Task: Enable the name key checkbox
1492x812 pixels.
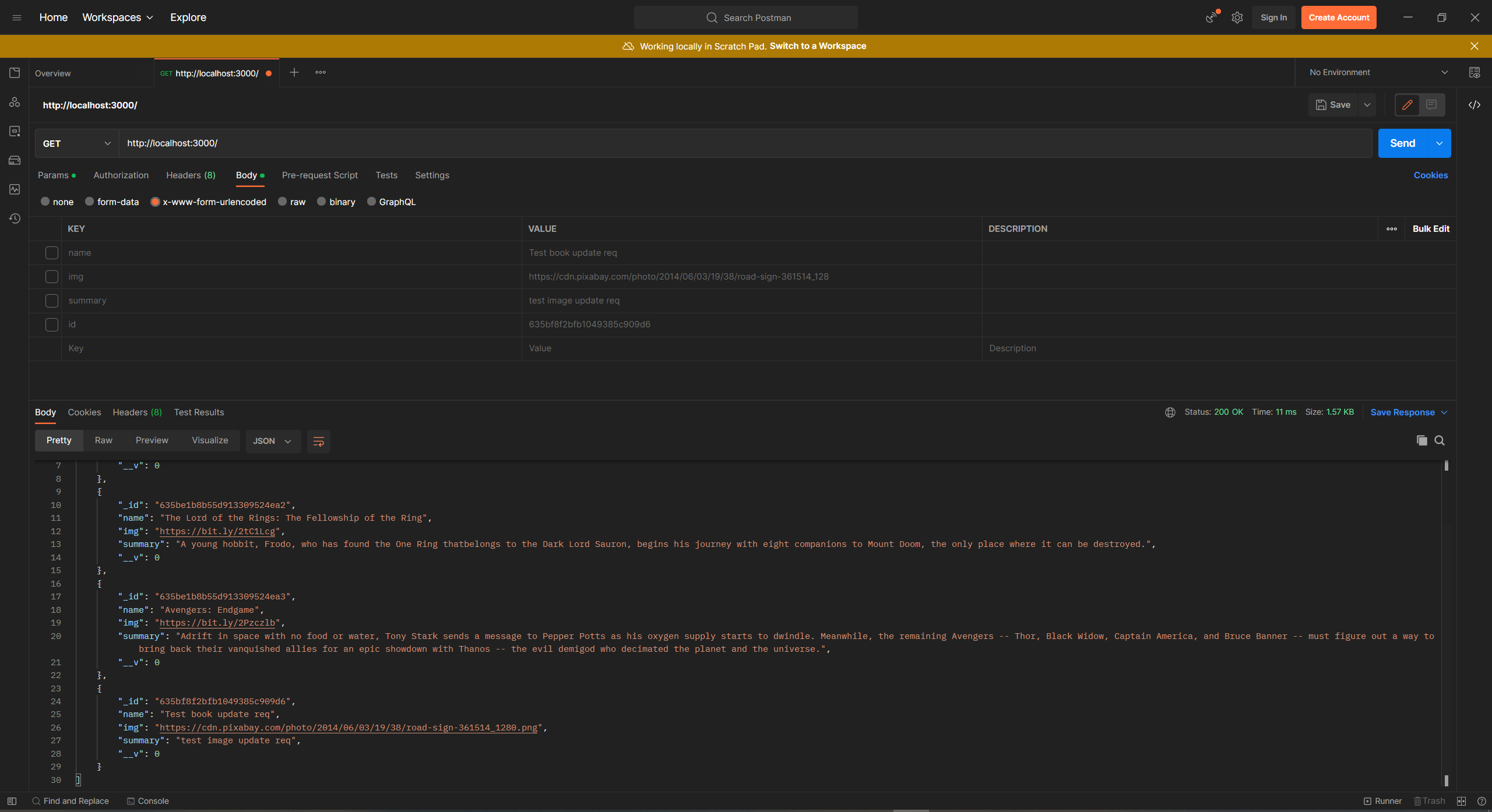Action: tap(52, 253)
